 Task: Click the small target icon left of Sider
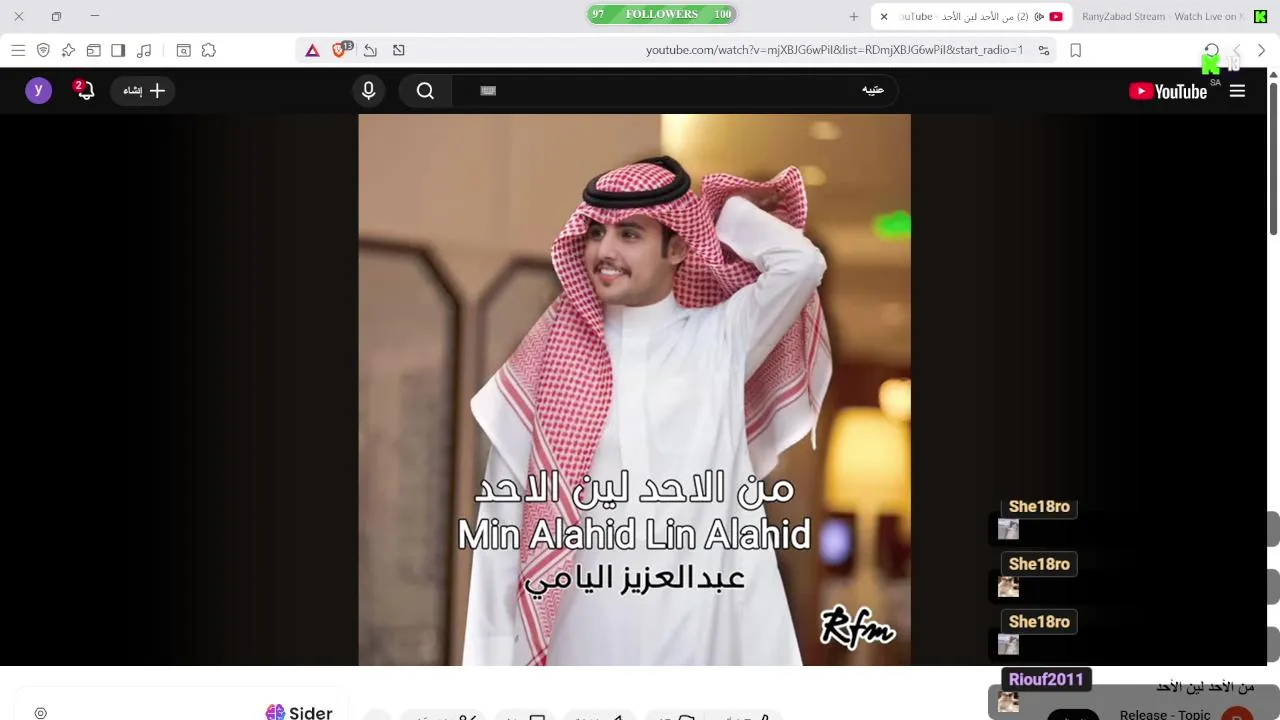(x=40, y=713)
